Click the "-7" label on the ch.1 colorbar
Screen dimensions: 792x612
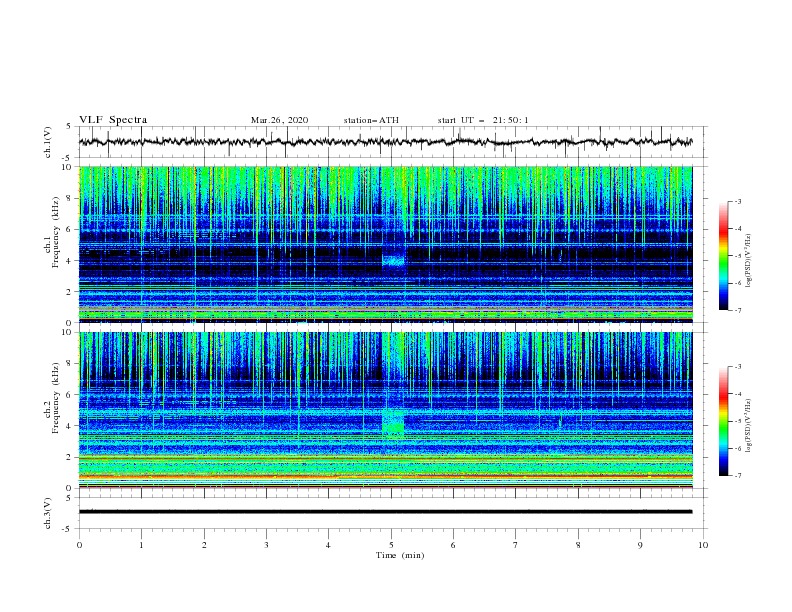click(737, 310)
